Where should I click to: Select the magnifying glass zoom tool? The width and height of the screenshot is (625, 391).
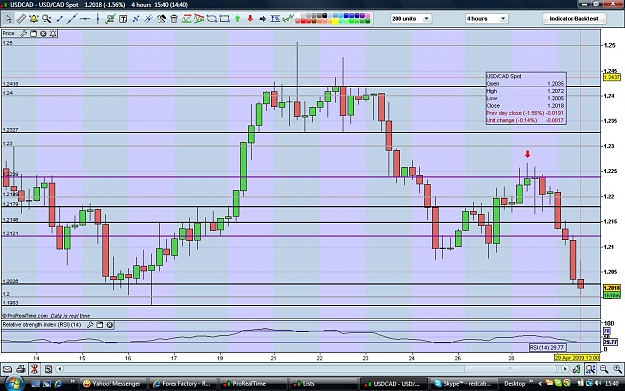click(47, 19)
